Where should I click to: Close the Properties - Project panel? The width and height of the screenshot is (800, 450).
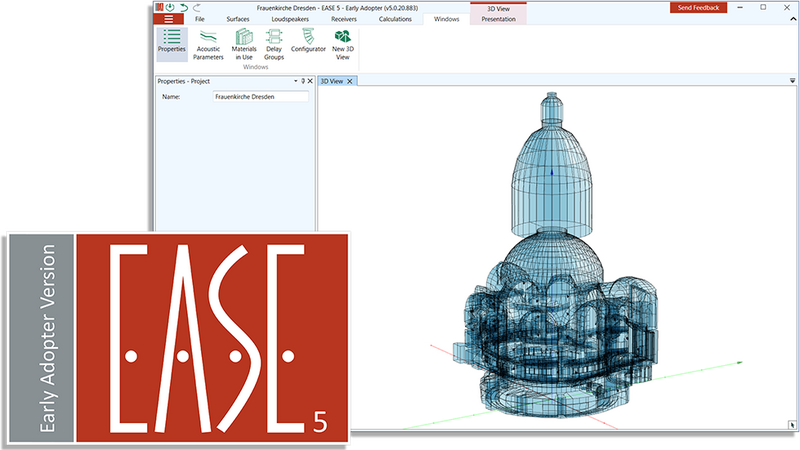(310, 81)
